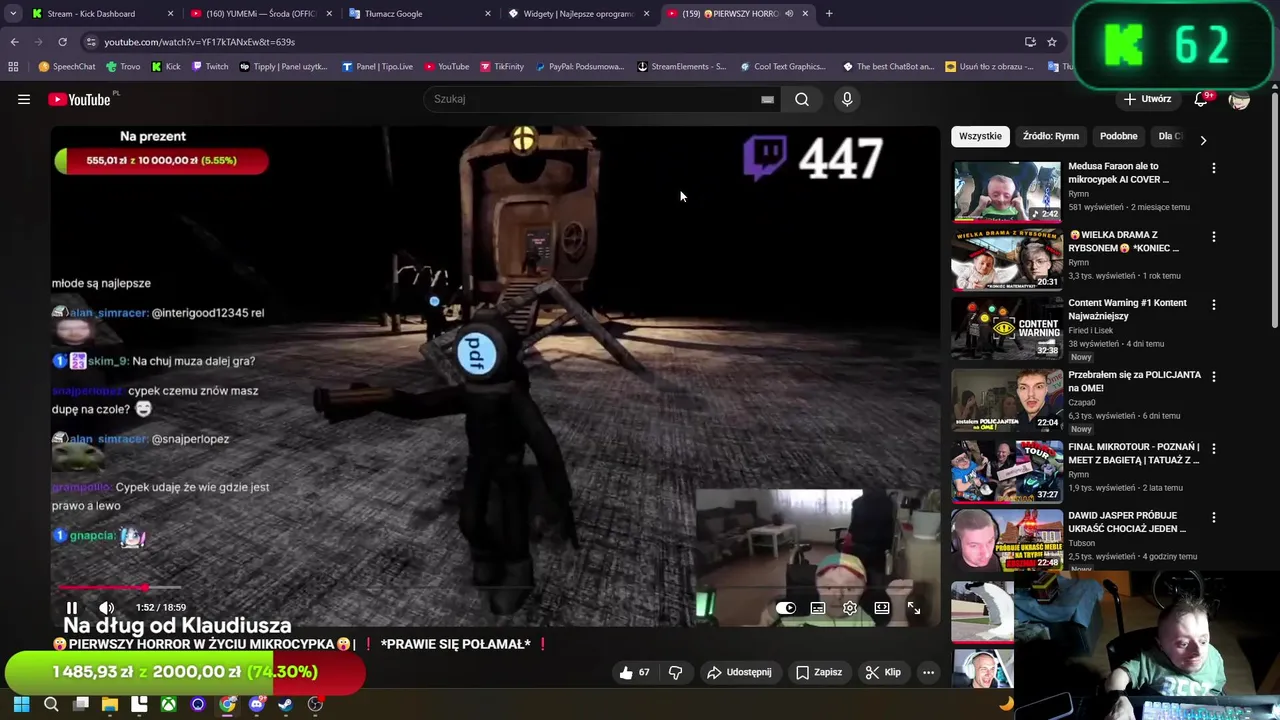1280x720 pixels.
Task: Open options for Przebrałem się za POLICJANTA
Action: click(1214, 377)
